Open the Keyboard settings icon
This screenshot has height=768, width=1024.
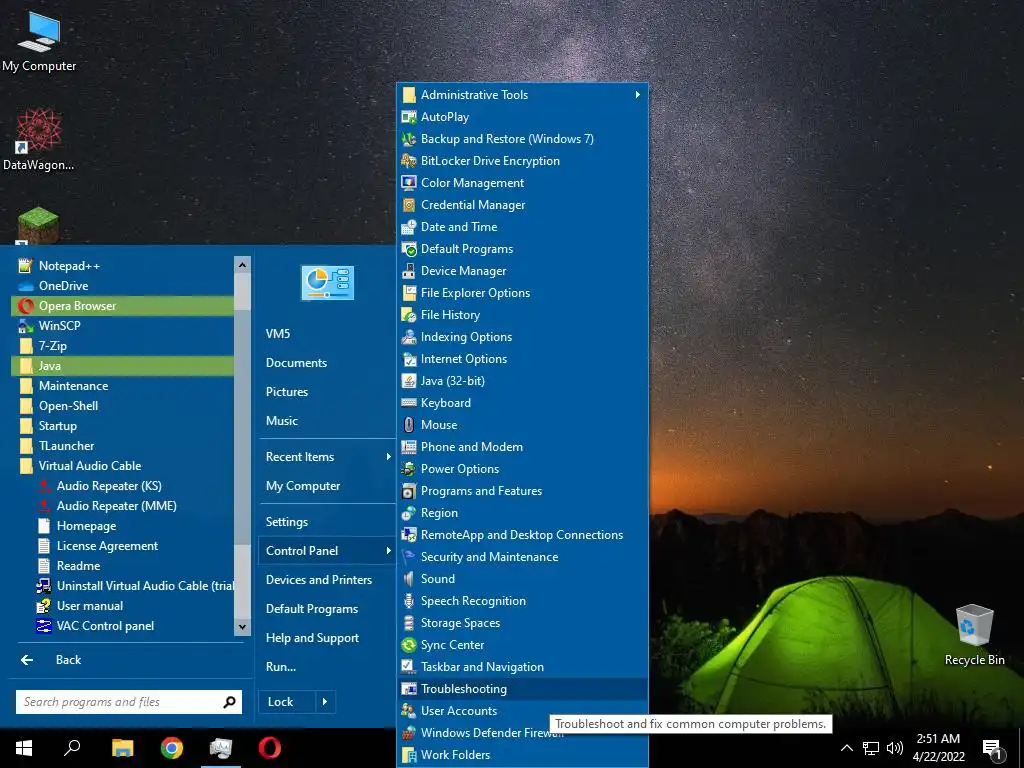[409, 403]
